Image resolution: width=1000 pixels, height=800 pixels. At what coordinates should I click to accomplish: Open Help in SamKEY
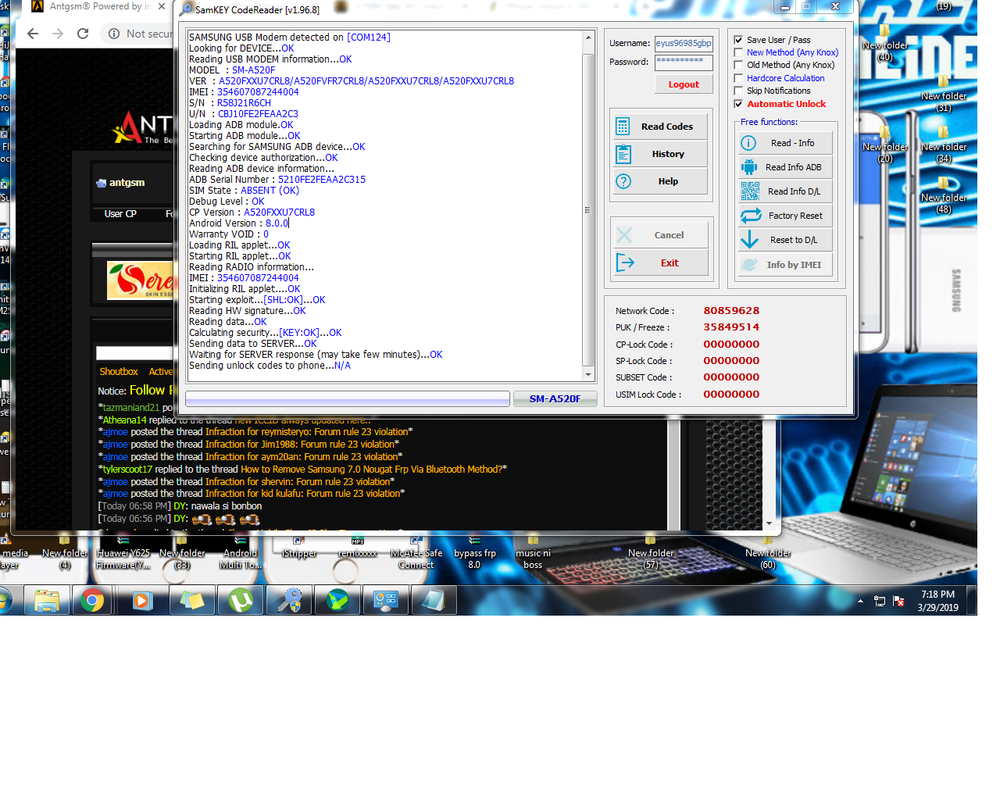coord(660,181)
